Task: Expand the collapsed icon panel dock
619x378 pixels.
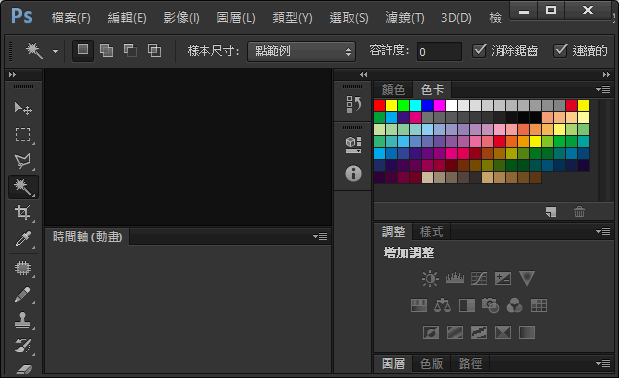Action: (364, 75)
